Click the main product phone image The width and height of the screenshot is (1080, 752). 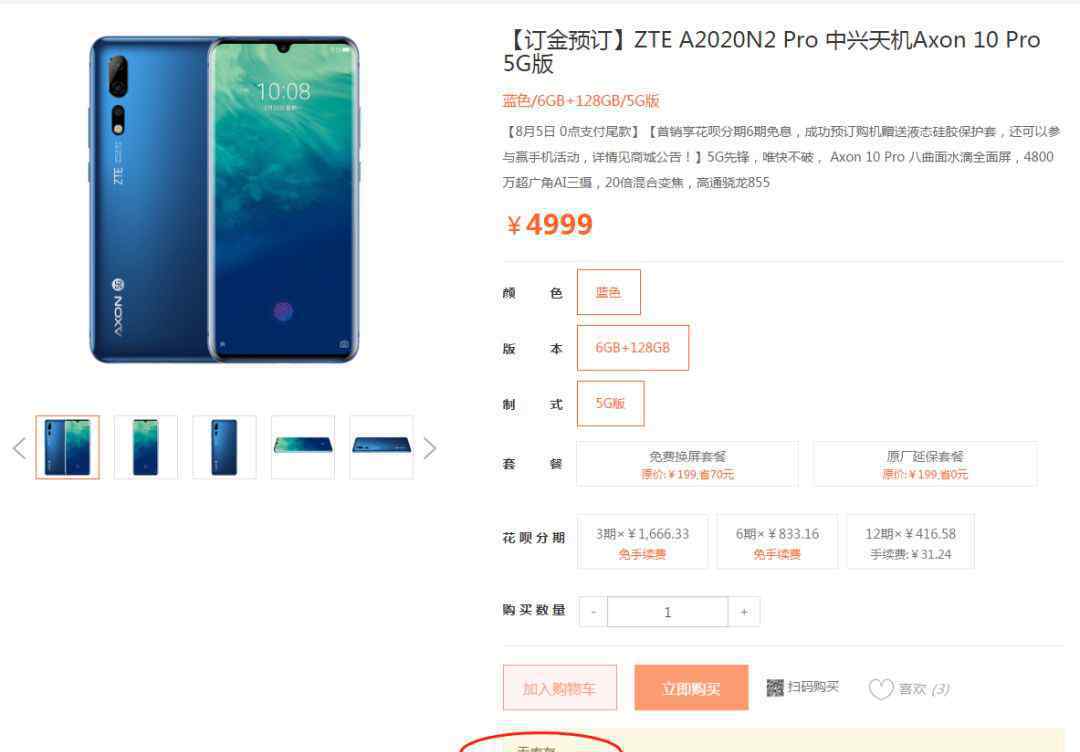click(x=225, y=200)
